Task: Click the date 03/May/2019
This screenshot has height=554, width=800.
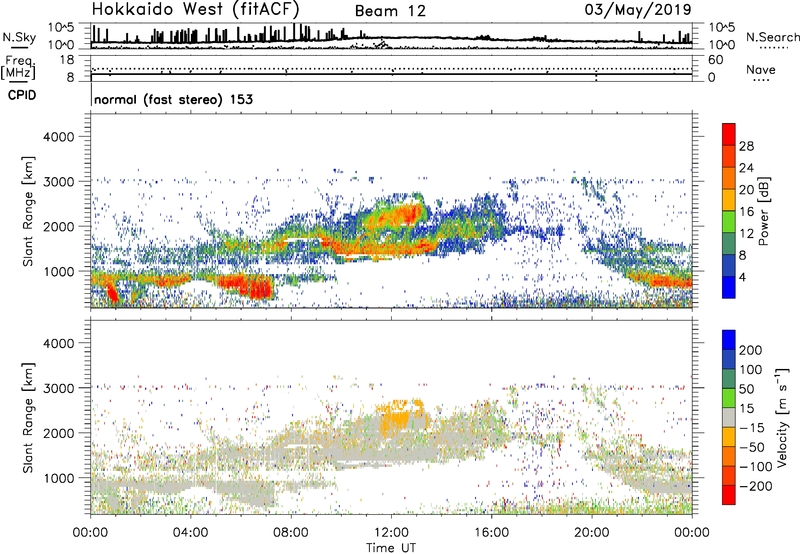Action: click(638, 10)
